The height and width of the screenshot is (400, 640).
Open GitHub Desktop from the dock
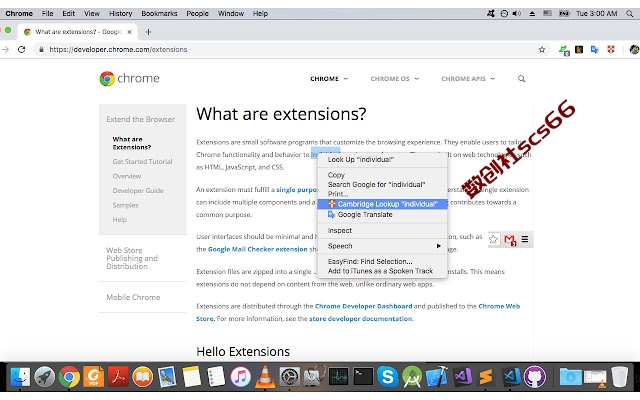pyautogui.click(x=535, y=377)
